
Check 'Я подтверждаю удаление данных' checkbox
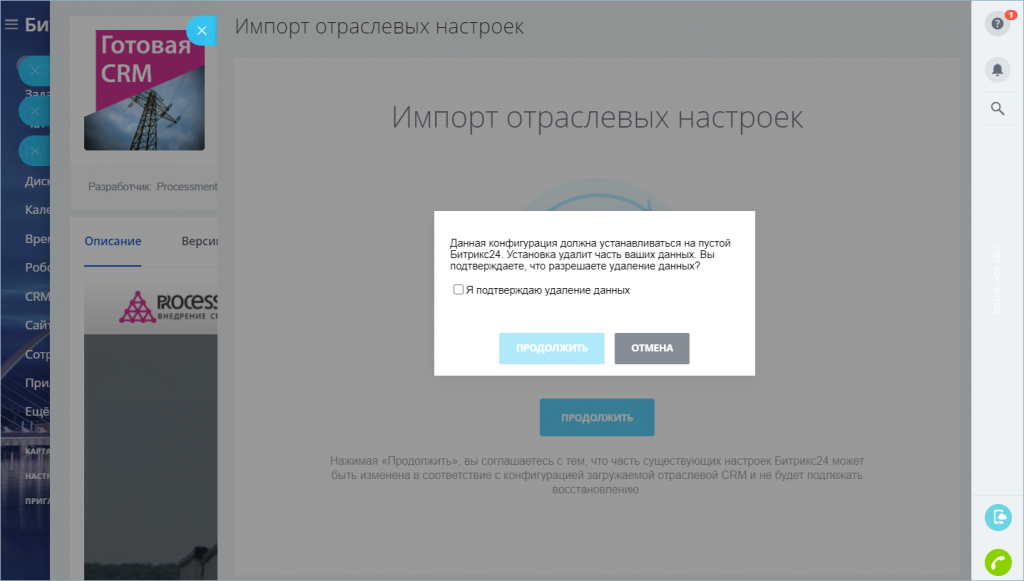(458, 289)
